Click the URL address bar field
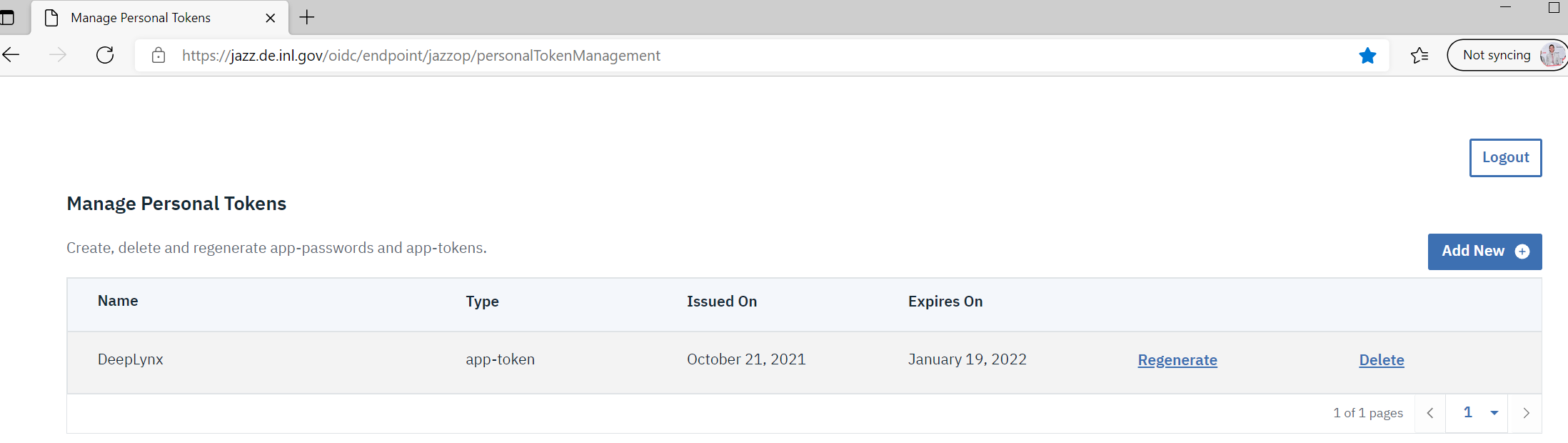 [x=714, y=56]
